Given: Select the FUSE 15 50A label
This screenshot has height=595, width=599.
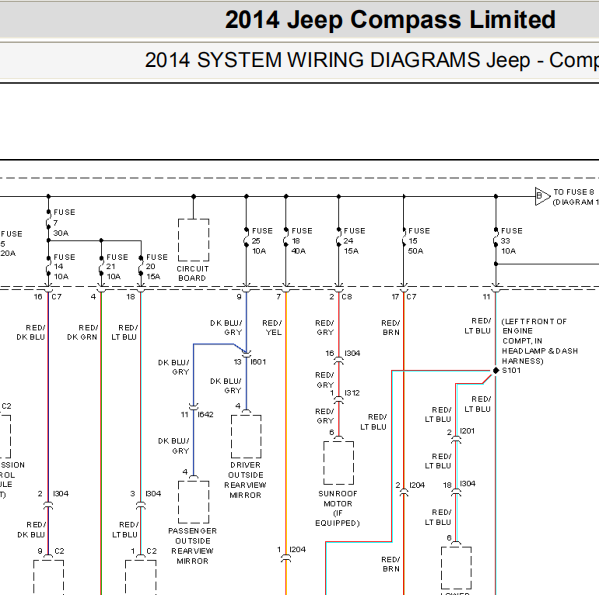Looking at the screenshot, I should (x=419, y=241).
